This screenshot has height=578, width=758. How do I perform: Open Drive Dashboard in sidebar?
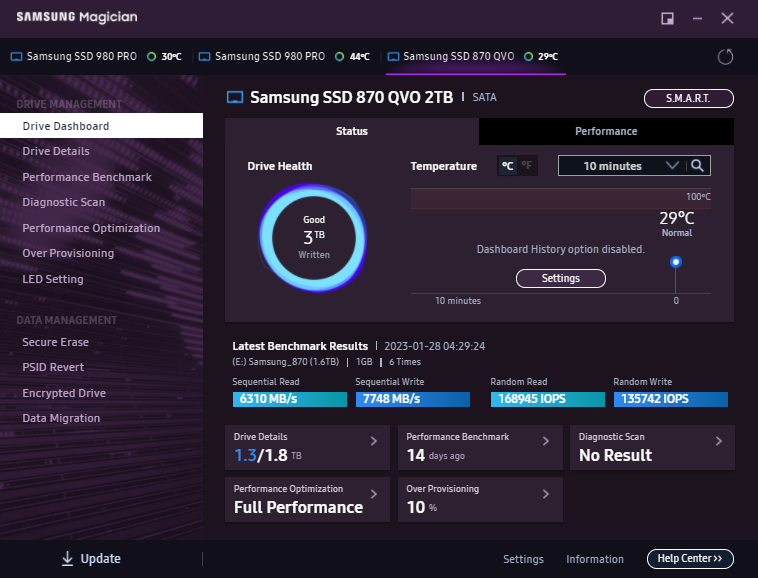102,126
